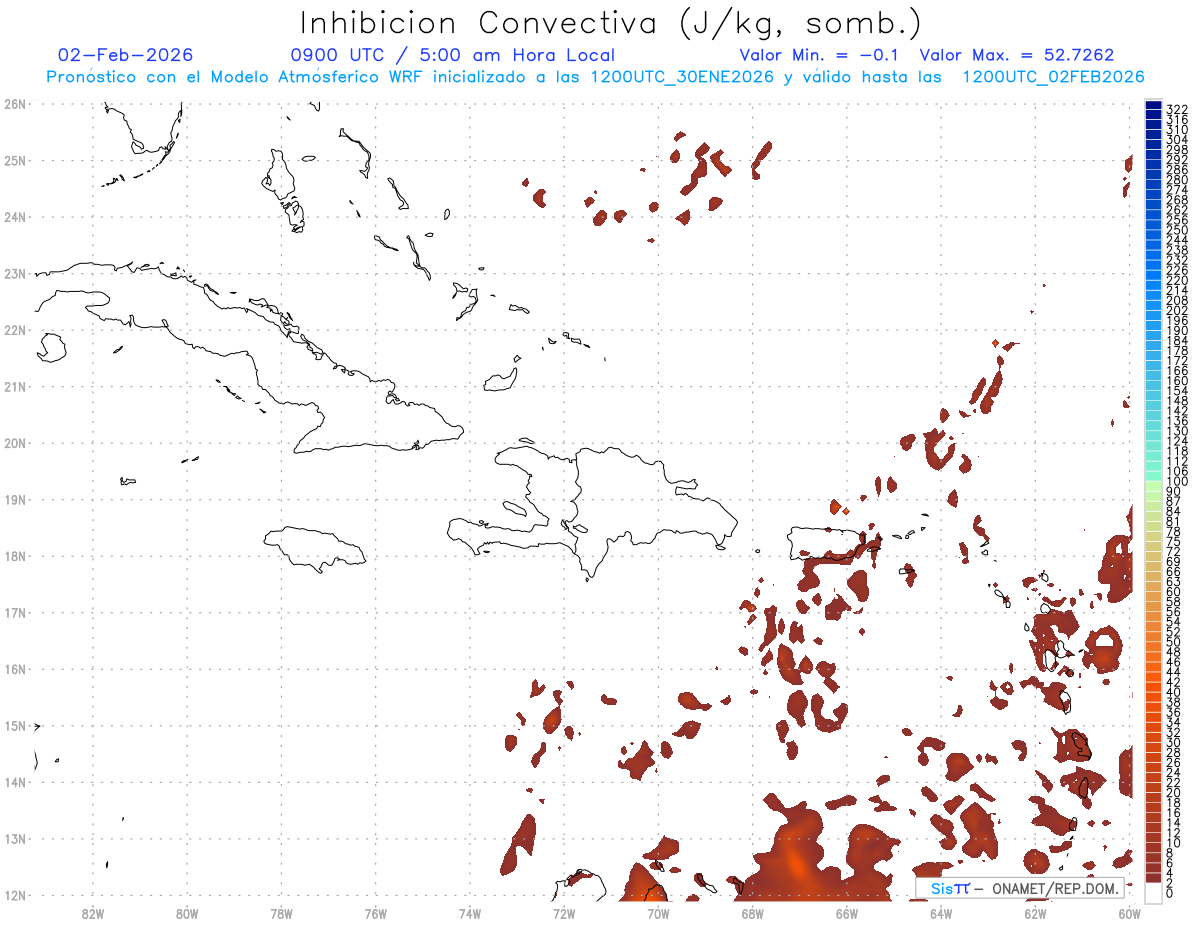The image size is (1200, 927).
Task: Click the 15N latitude label
Action: coord(16,725)
